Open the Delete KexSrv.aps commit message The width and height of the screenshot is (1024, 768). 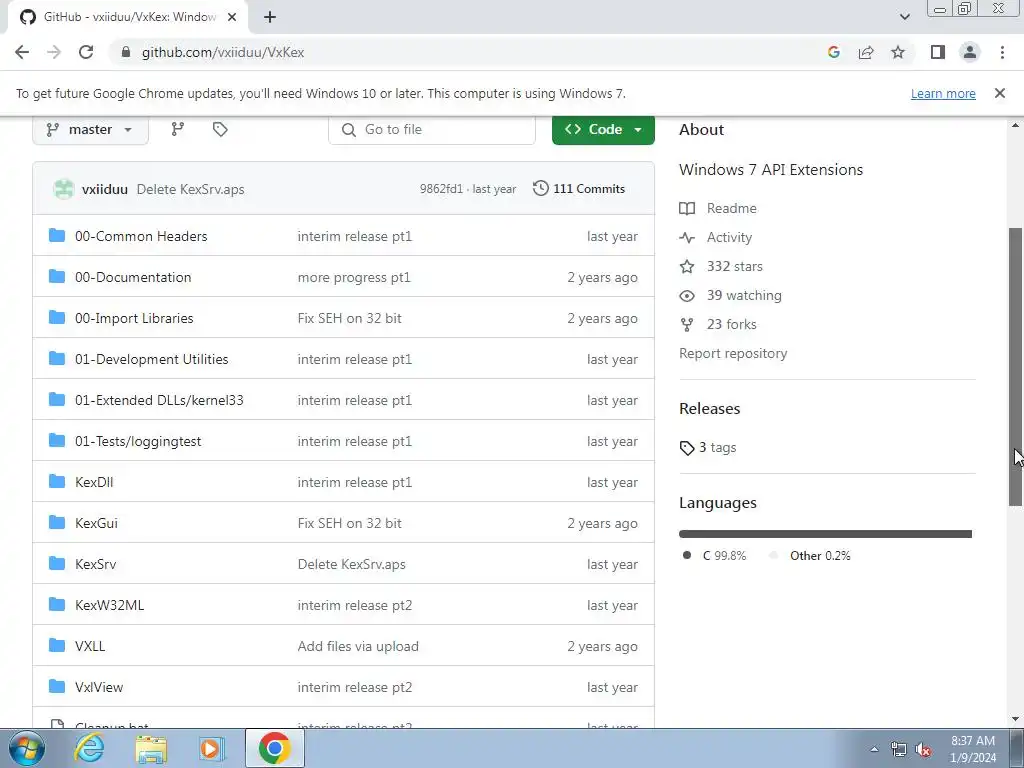click(190, 189)
